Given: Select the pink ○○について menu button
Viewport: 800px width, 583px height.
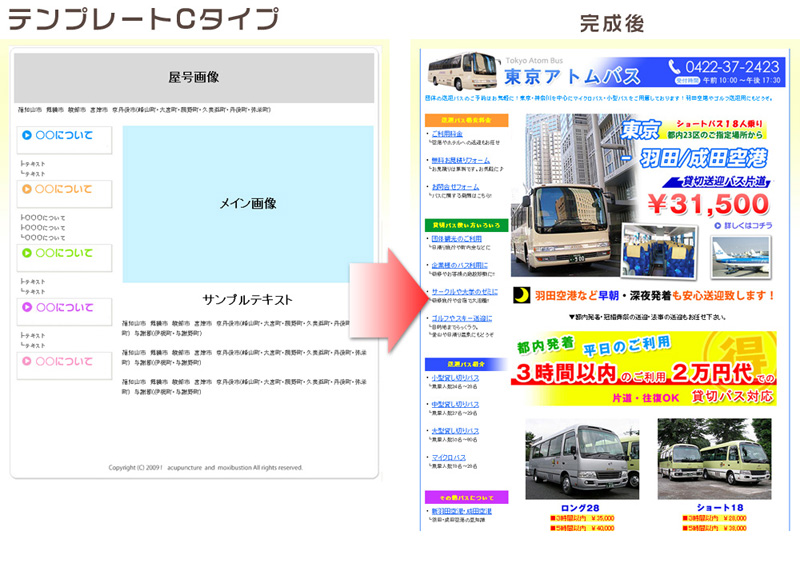Looking at the screenshot, I should tap(64, 366).
